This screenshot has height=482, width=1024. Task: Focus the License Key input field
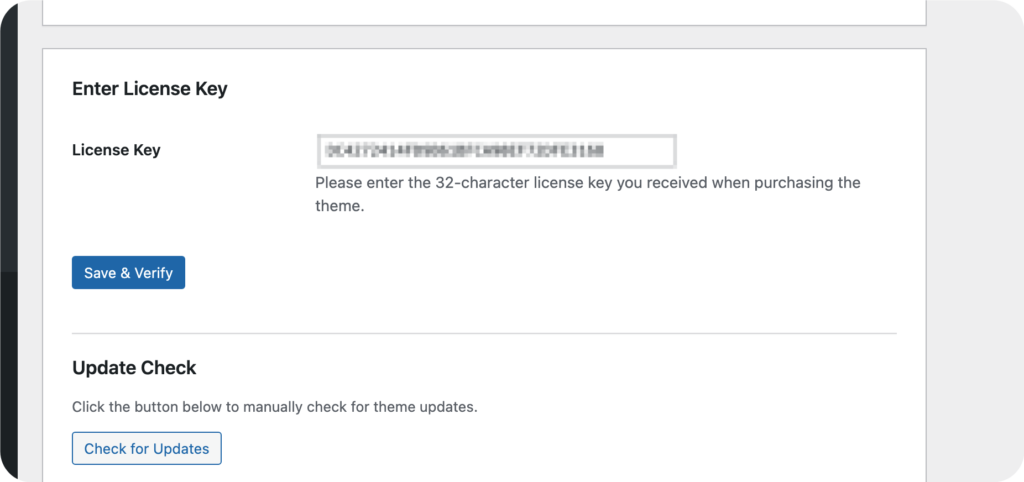click(496, 151)
